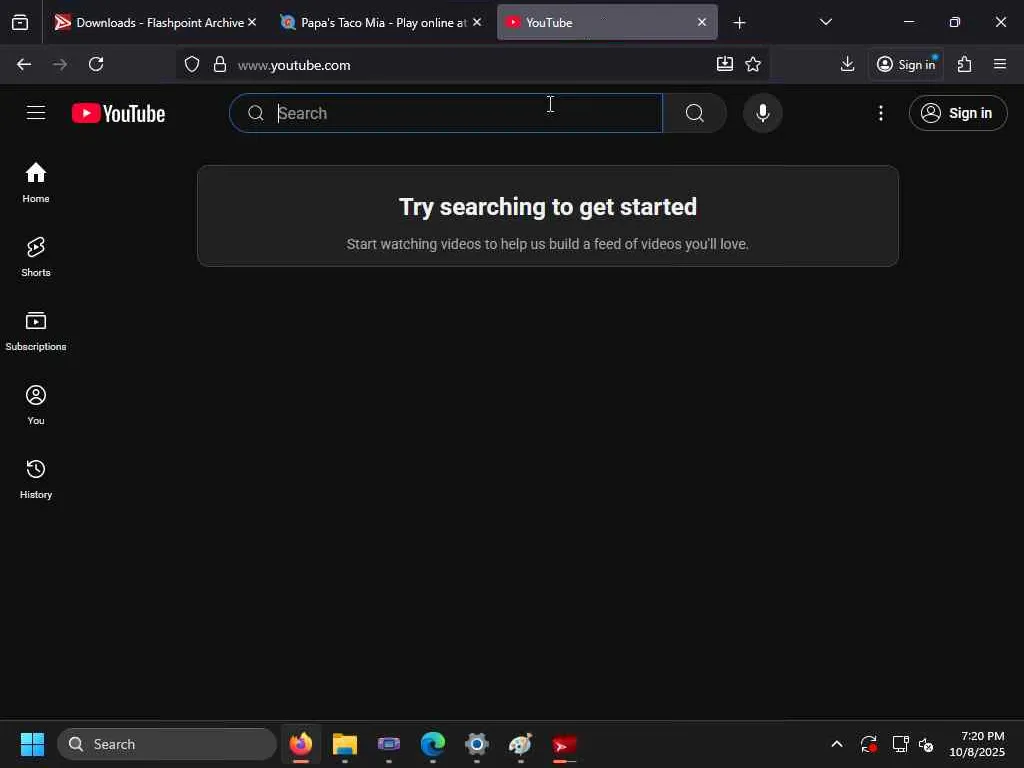Reload the current page

tap(96, 64)
